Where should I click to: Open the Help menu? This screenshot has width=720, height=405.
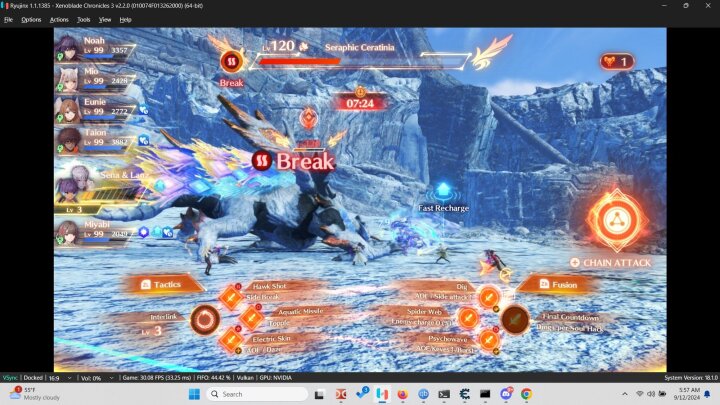coord(125,19)
